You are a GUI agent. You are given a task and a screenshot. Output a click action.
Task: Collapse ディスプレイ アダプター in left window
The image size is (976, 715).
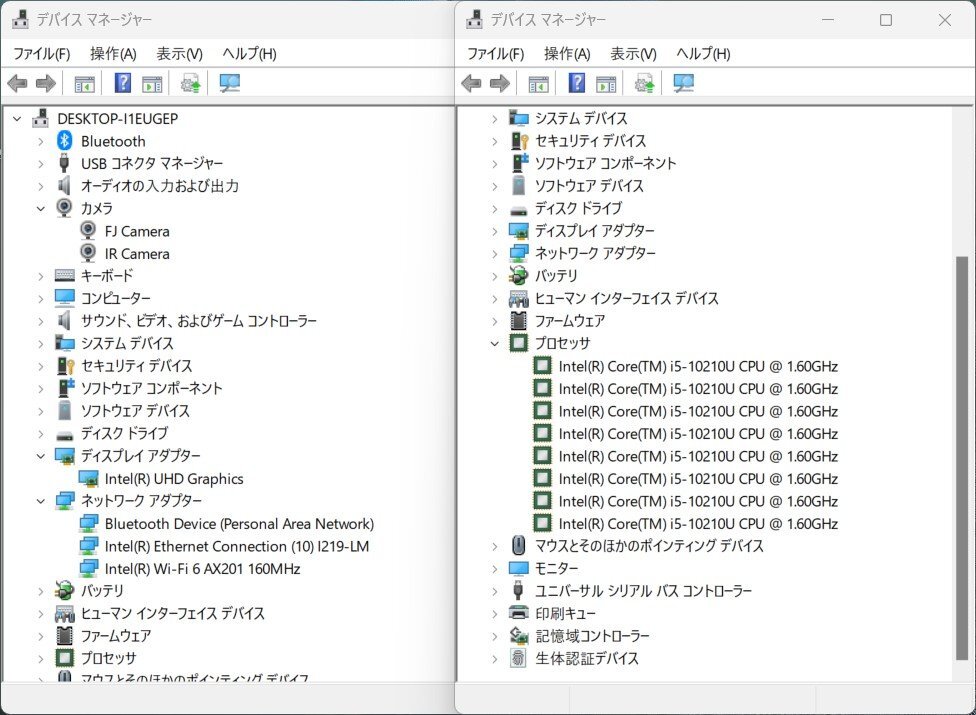pyautogui.click(x=40, y=456)
